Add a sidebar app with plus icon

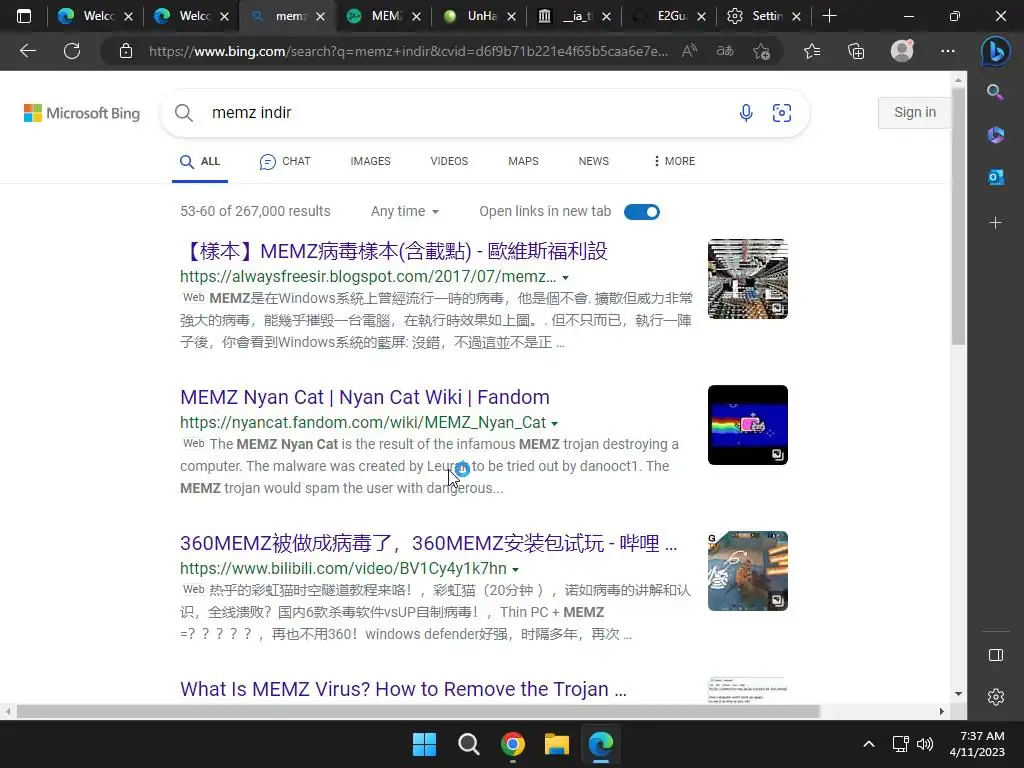click(x=995, y=223)
